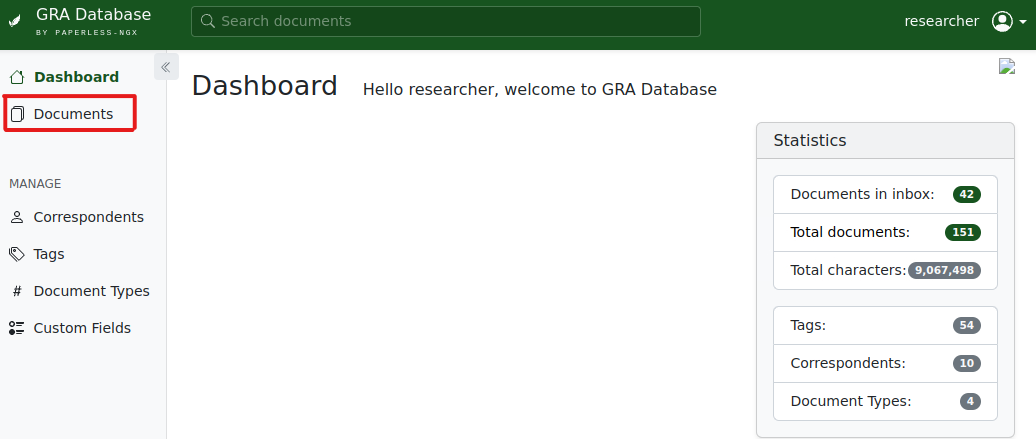
Task: Click the Tags label icon
Action: 17,254
